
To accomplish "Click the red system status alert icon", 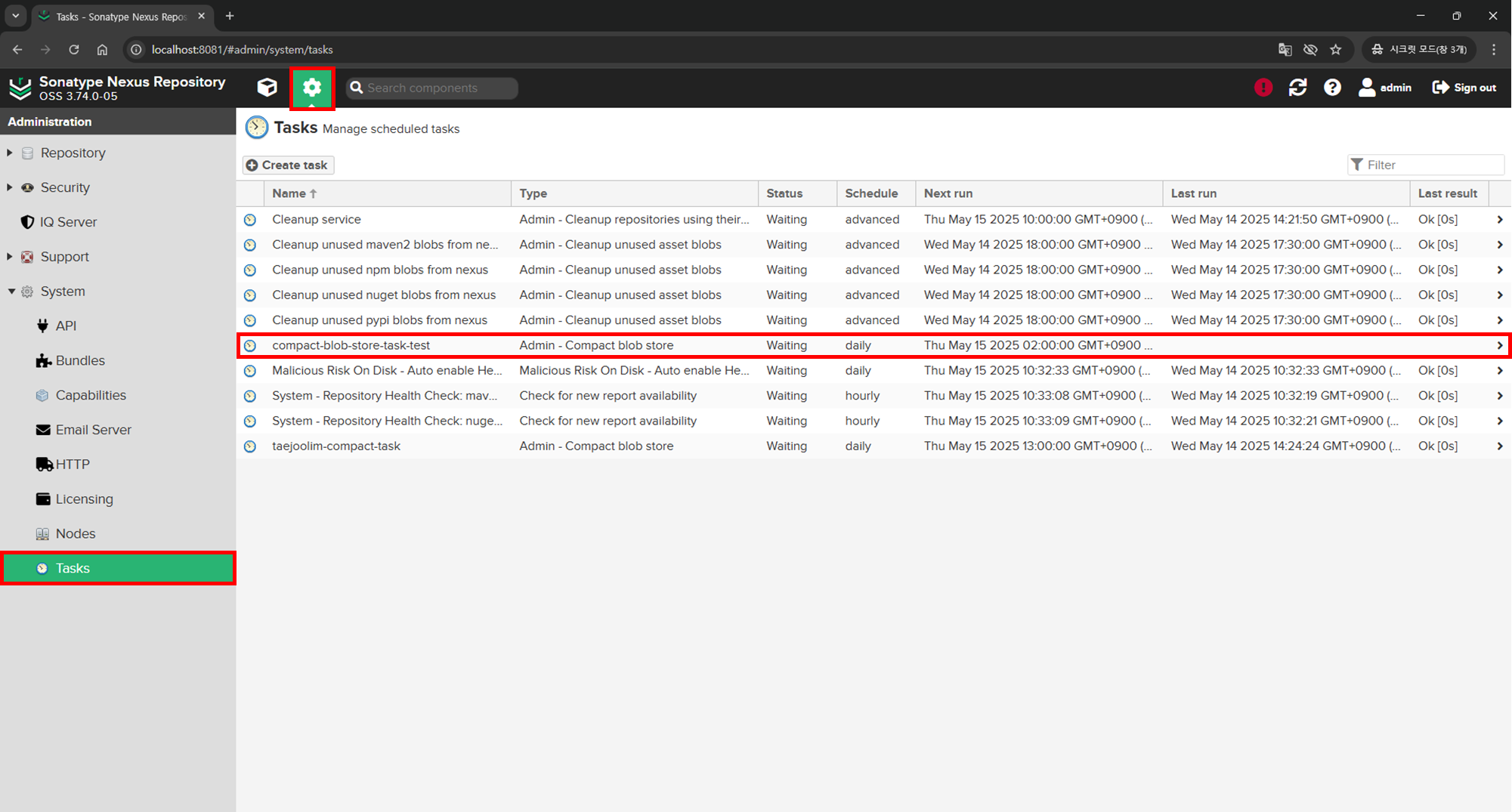I will click(1263, 88).
